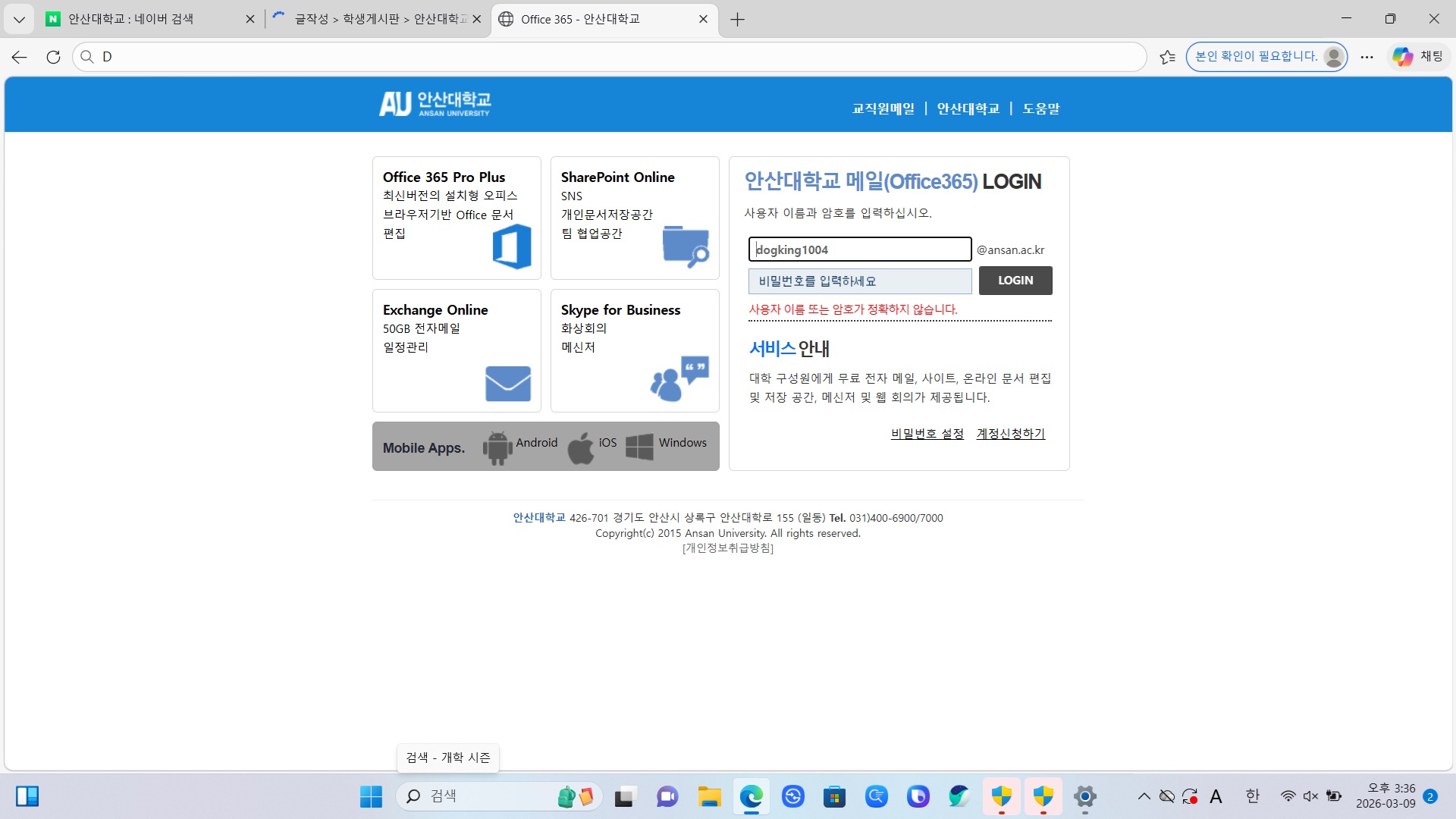Refresh the page
The height and width of the screenshot is (819, 1456).
pyautogui.click(x=52, y=56)
